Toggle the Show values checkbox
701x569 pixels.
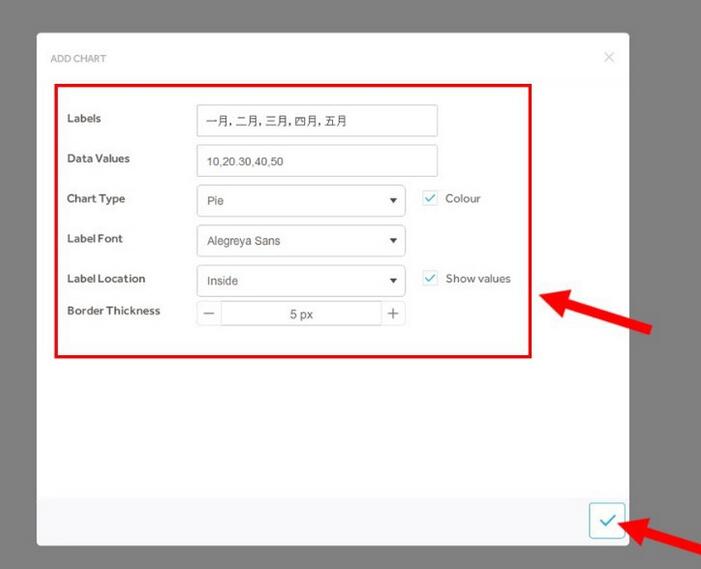click(x=430, y=278)
